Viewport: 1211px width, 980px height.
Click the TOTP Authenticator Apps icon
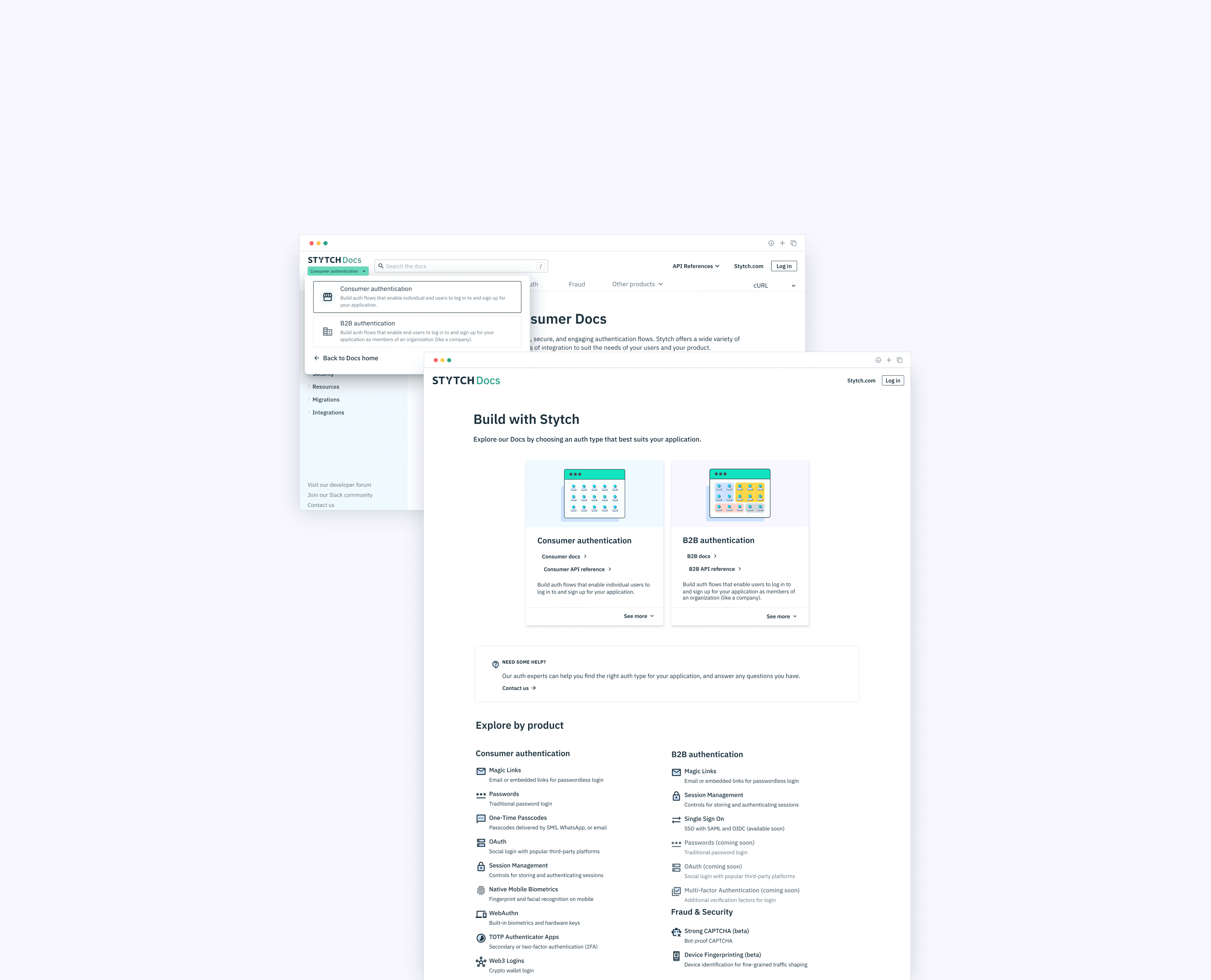481,938
